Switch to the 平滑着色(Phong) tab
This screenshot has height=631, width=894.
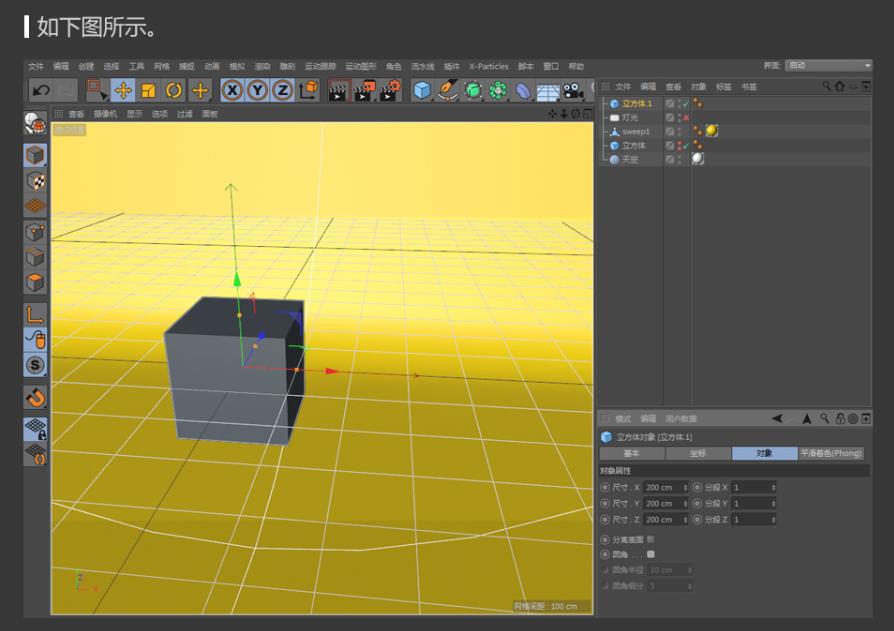(831, 453)
